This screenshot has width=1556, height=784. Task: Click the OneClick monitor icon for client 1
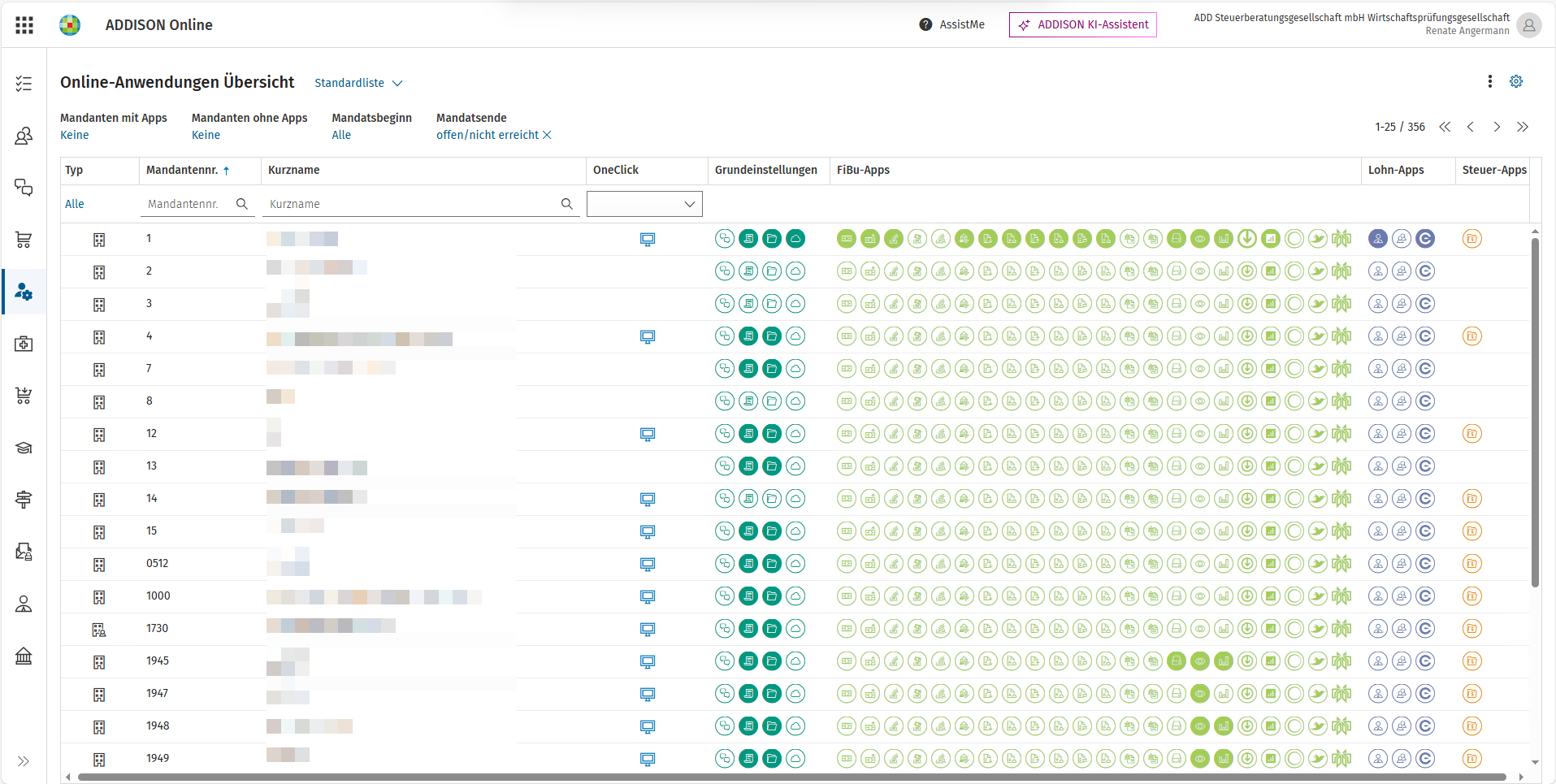coord(648,239)
